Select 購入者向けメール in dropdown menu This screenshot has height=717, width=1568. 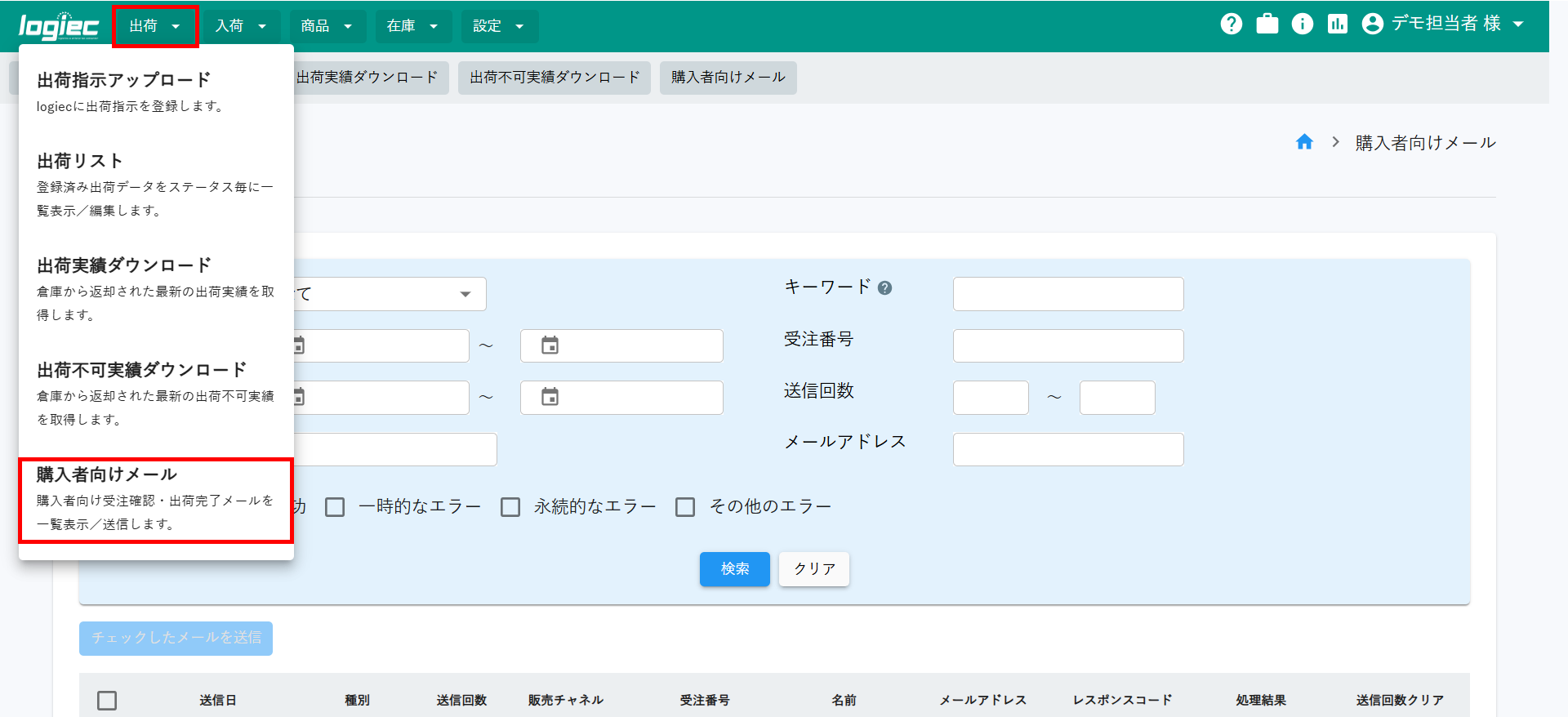tap(156, 500)
